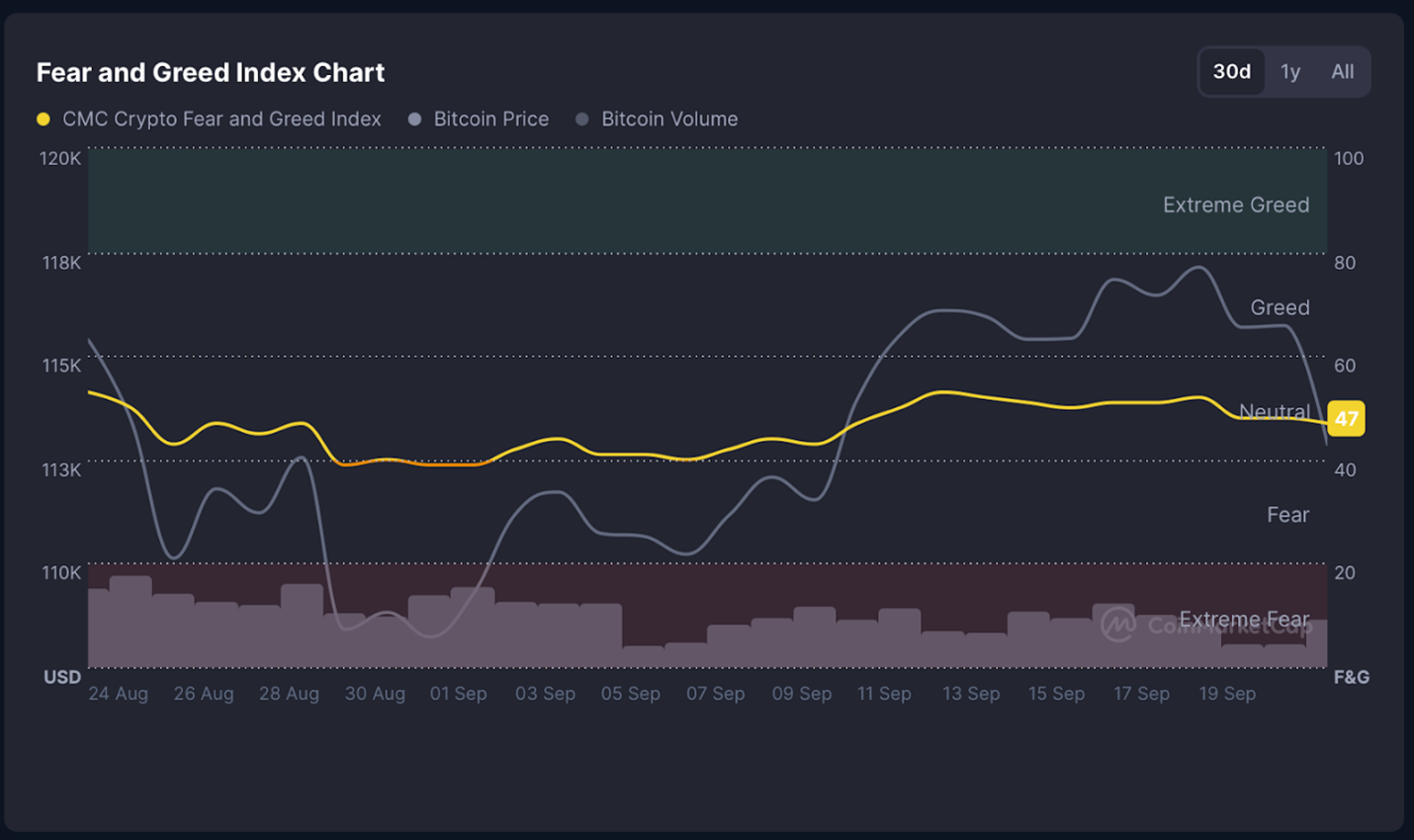Select the 13 Sep date marker

pos(970,694)
